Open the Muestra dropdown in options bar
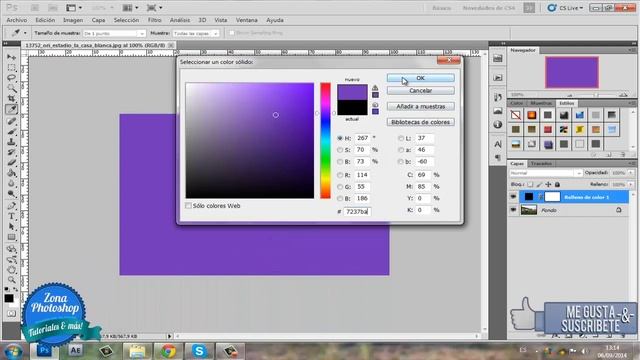Screen dimensions: 640x360 (x=196, y=33)
